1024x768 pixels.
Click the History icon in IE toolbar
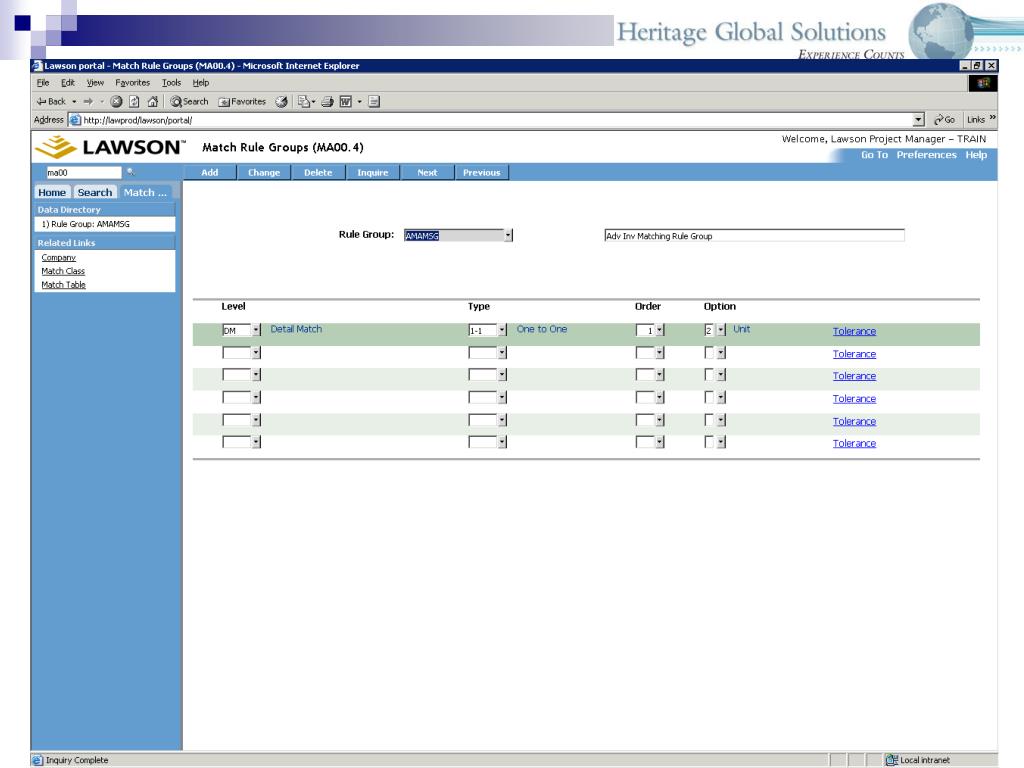pyautogui.click(x=281, y=101)
